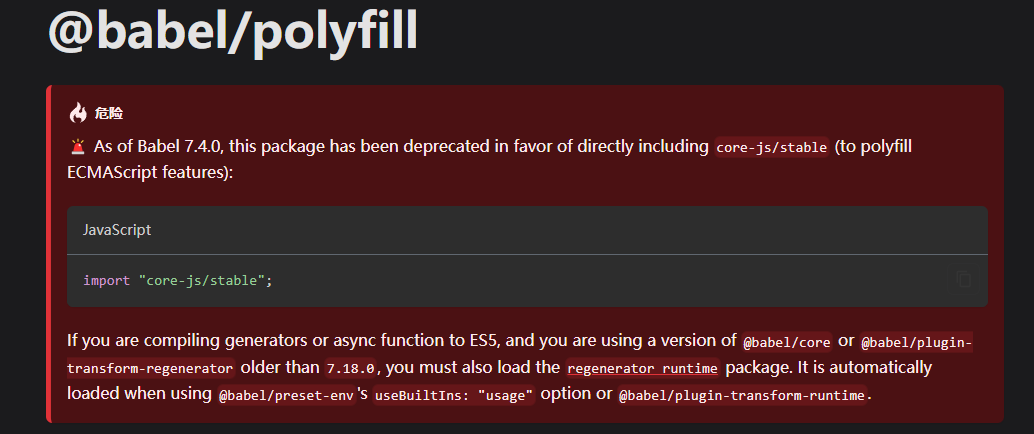Open the @babel/plugin-transform-runtime reference
Viewport: 1034px width, 434px height.
(741, 395)
